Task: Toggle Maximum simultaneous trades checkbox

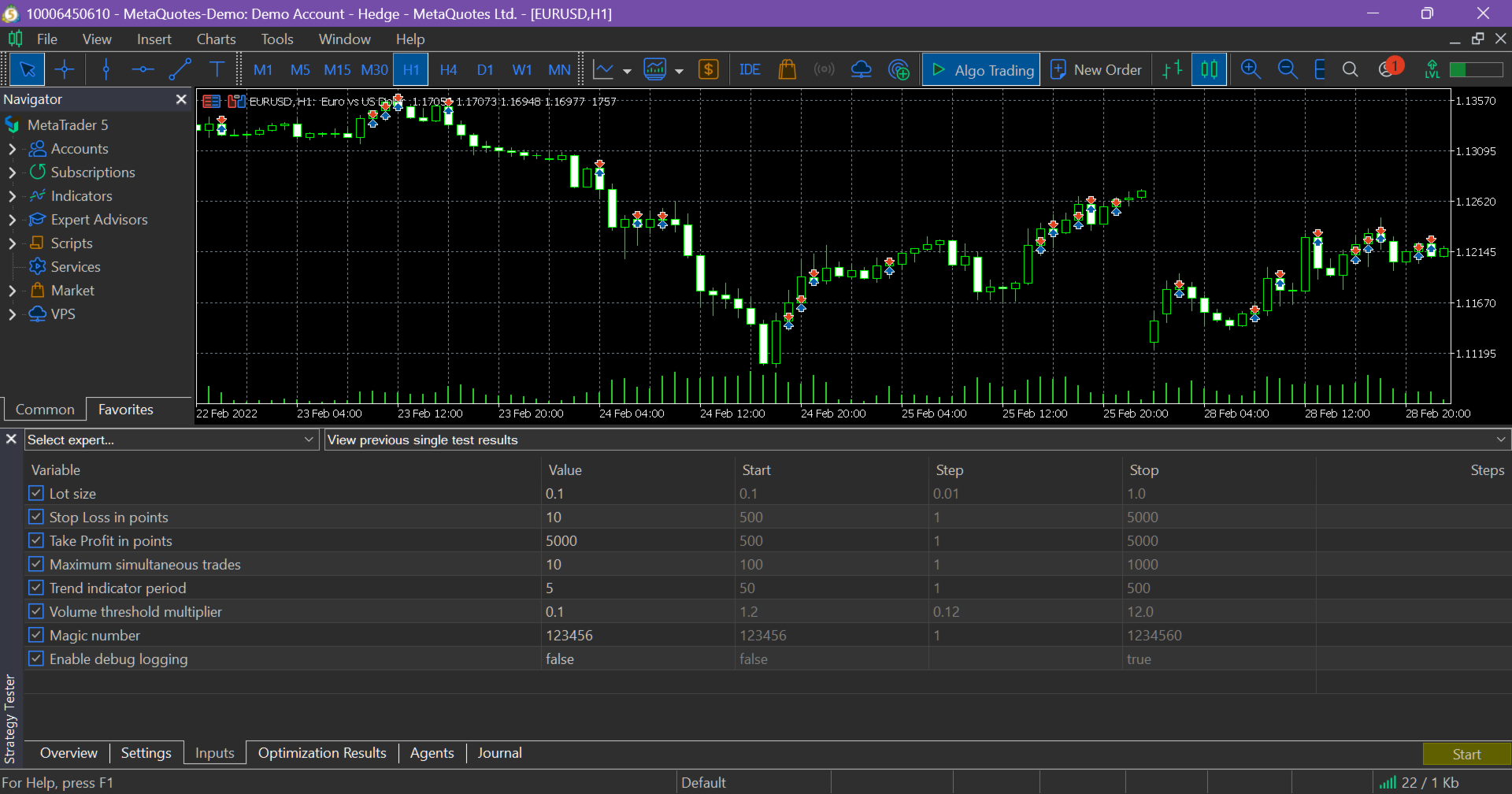Action: (36, 564)
